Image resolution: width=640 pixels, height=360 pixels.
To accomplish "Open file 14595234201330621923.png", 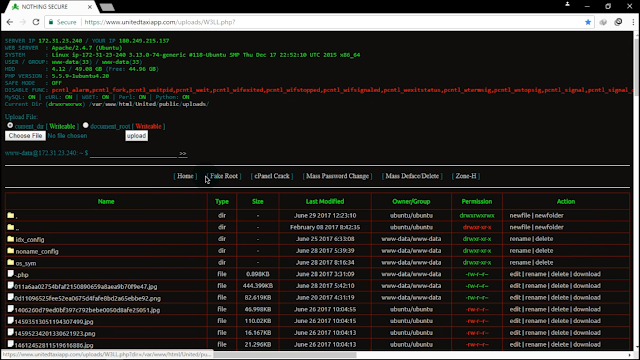I will click(55, 333).
